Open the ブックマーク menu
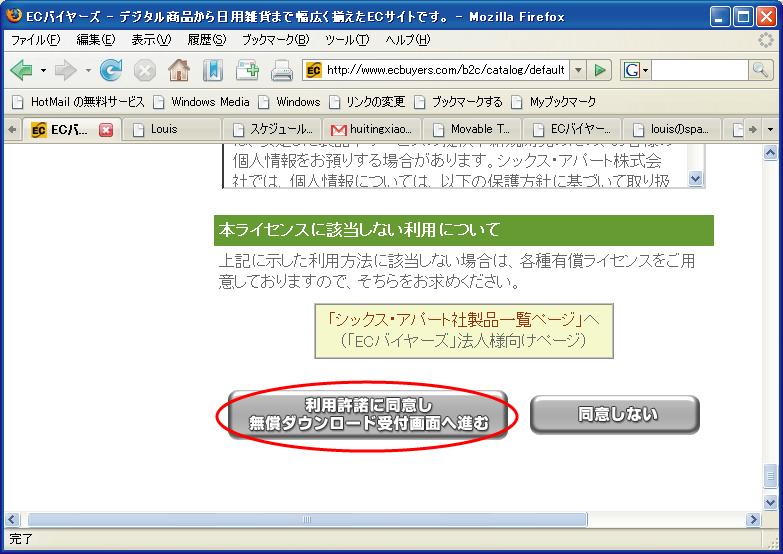Viewport: 783px width, 554px height. click(x=275, y=40)
